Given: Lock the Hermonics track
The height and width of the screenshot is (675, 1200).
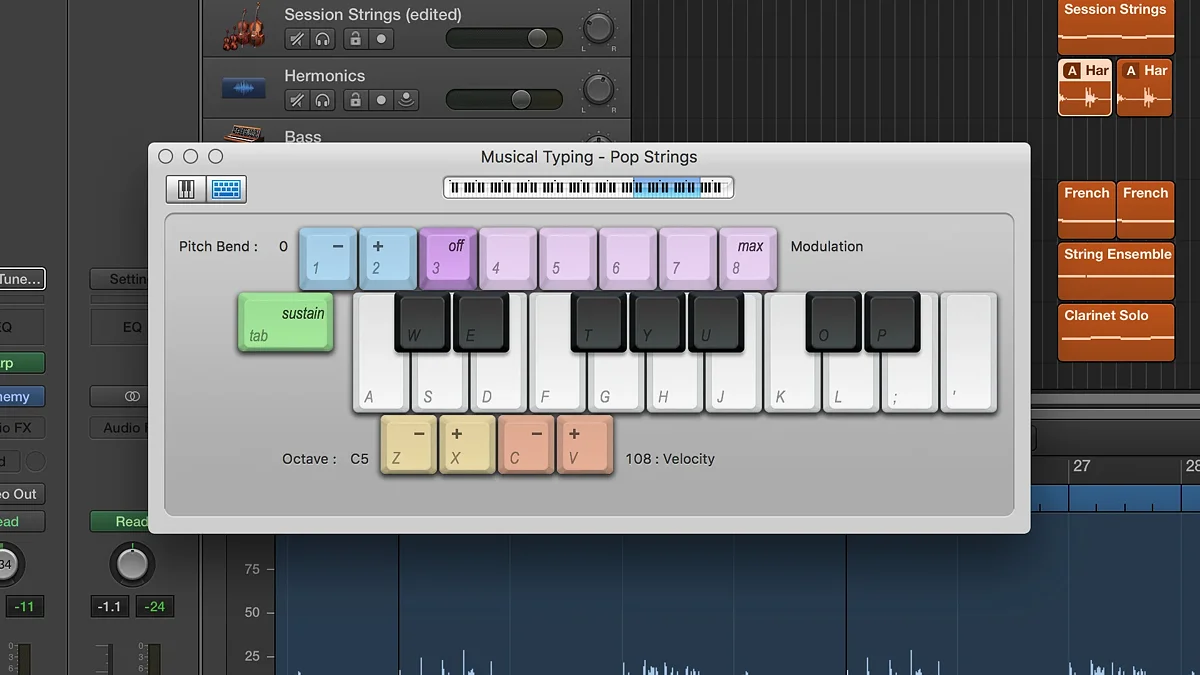Looking at the screenshot, I should (355, 100).
